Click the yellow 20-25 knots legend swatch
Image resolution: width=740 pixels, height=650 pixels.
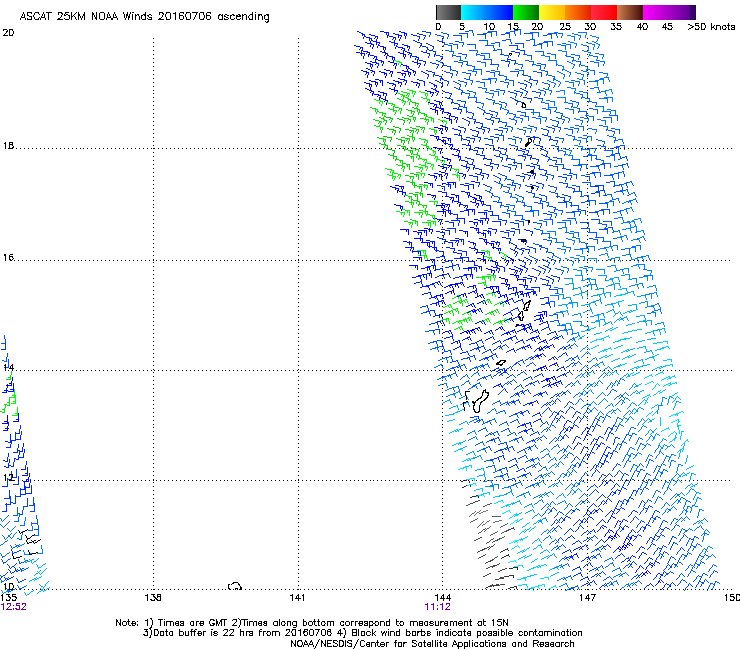[x=552, y=12]
